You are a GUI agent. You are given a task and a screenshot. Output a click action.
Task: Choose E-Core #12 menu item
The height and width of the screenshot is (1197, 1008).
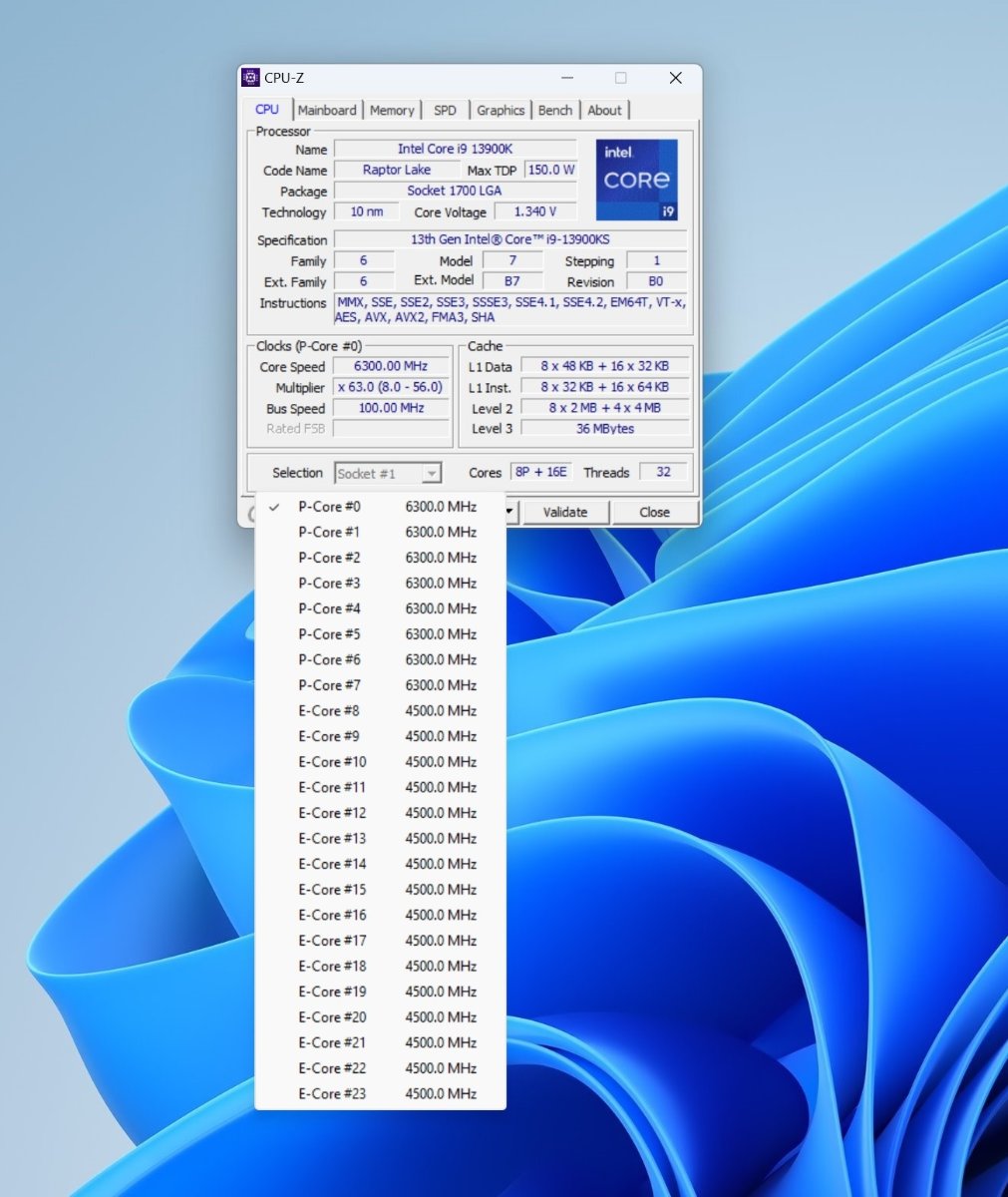coord(381,813)
